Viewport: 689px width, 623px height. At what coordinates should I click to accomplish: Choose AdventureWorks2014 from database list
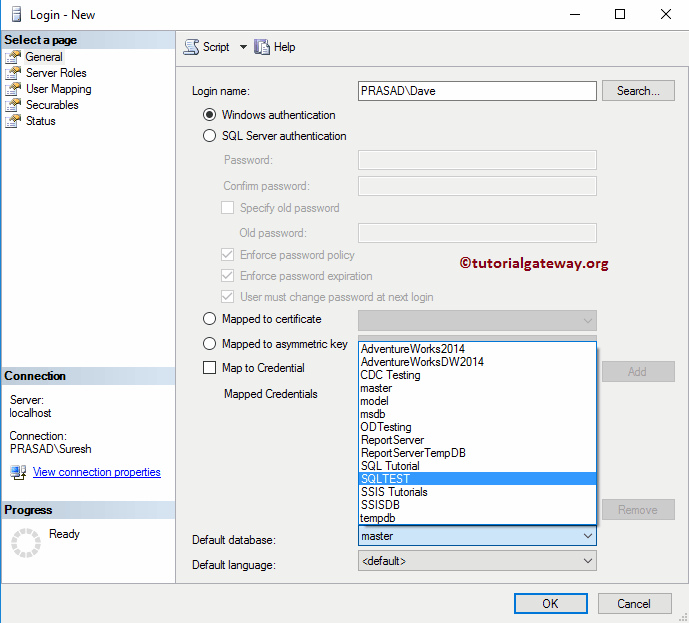(x=477, y=349)
